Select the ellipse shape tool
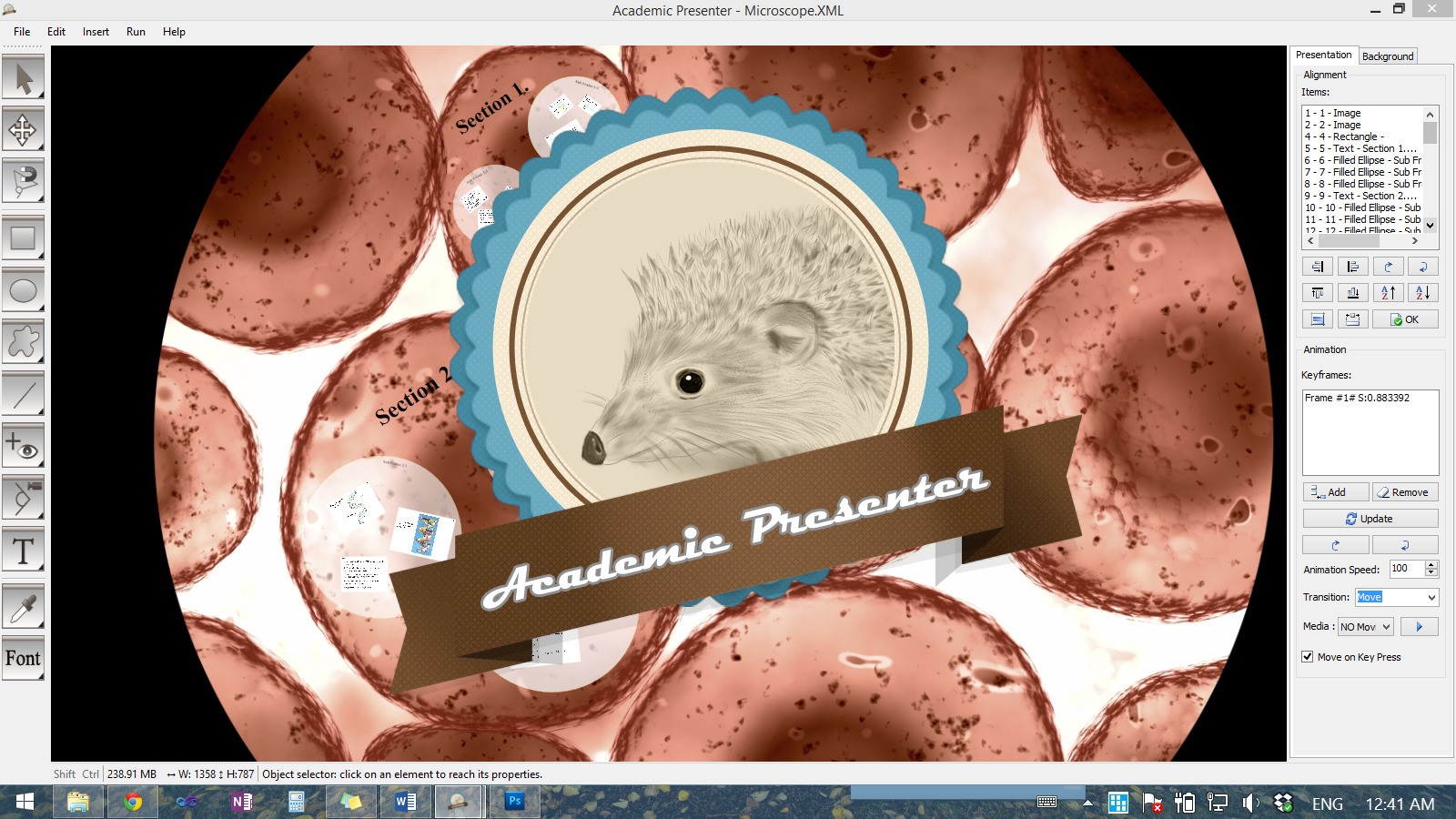 pyautogui.click(x=24, y=291)
